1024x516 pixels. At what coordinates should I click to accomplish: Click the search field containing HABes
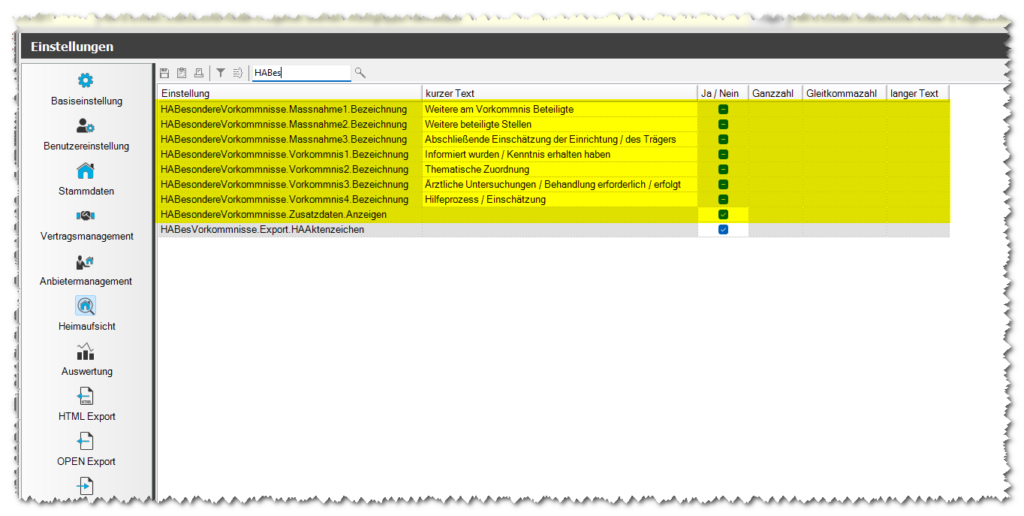(302, 73)
